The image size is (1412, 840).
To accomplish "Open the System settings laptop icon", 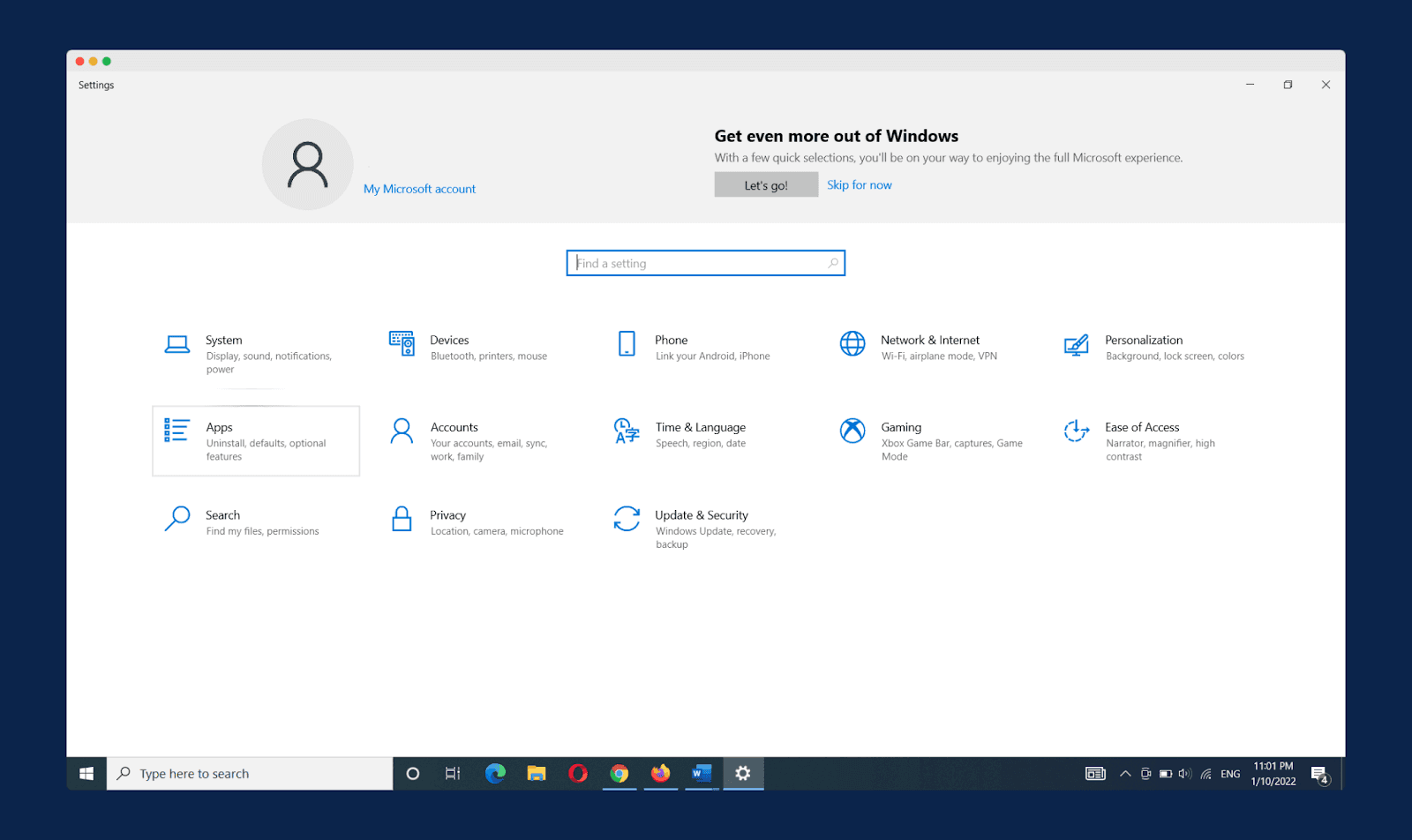I will coord(177,344).
